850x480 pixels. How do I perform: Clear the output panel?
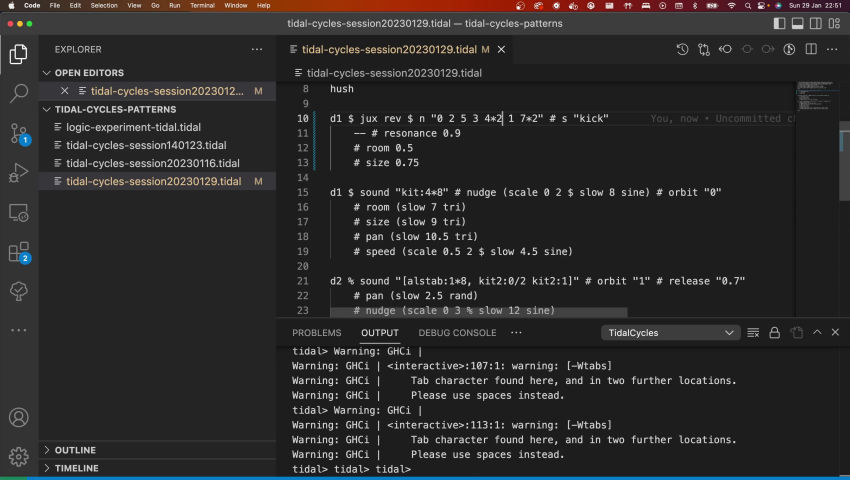tap(753, 332)
